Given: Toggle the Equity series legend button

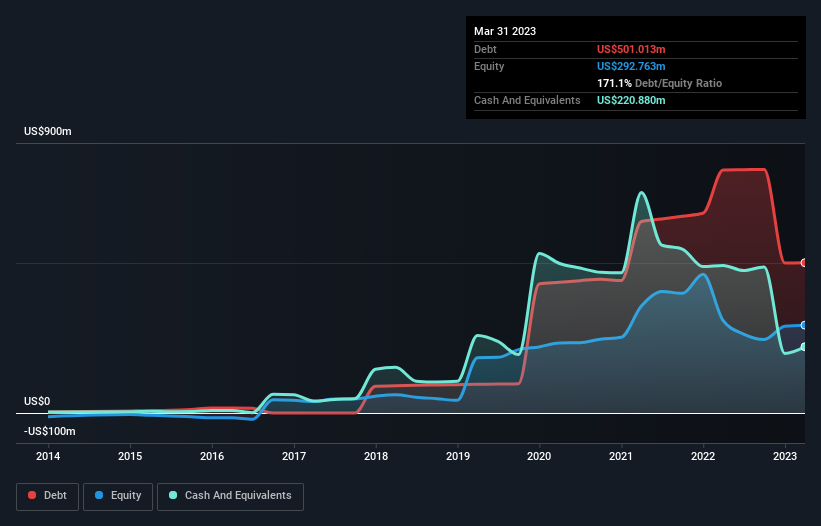Looking at the screenshot, I should coord(118,496).
